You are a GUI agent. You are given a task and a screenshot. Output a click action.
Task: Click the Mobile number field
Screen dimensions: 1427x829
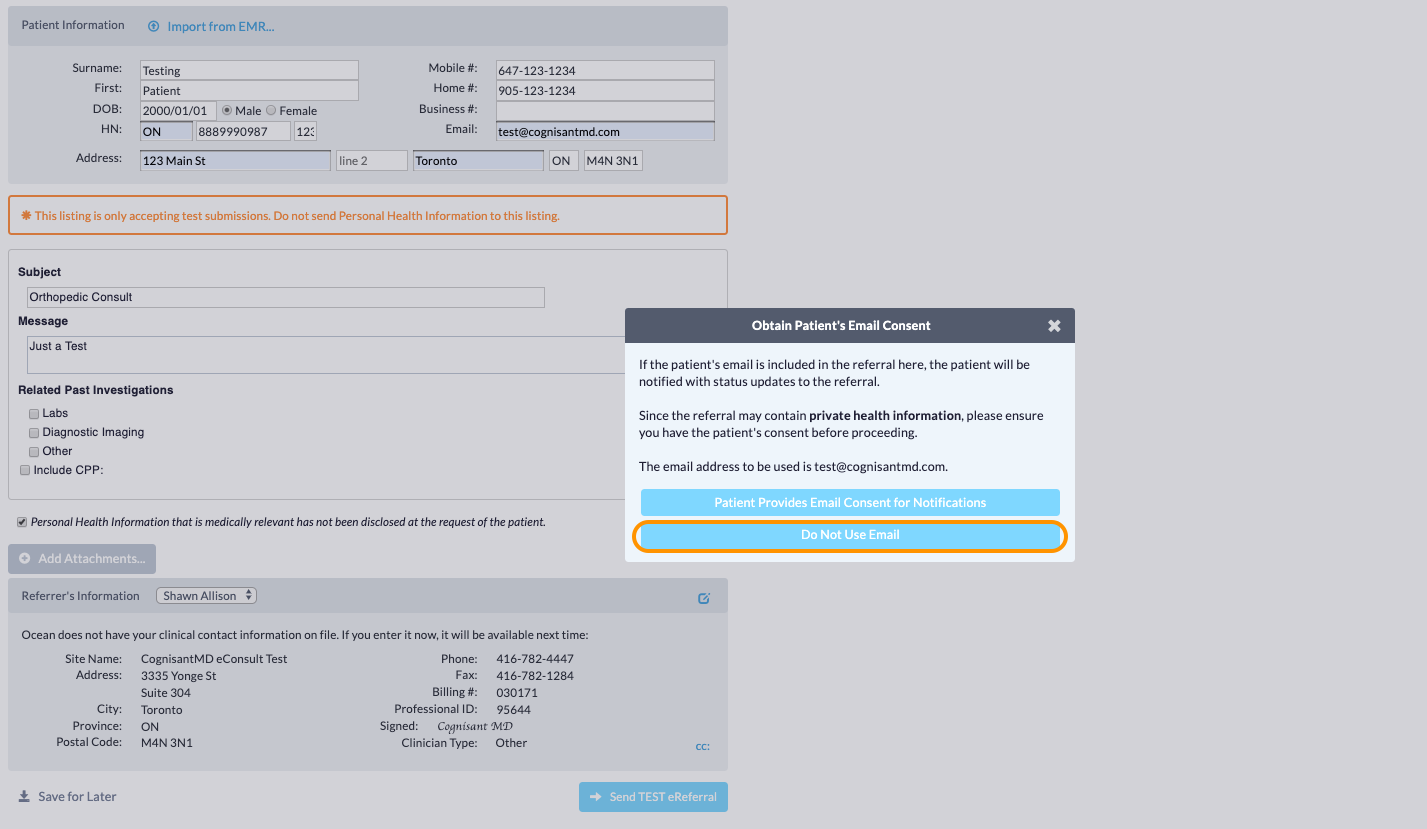(605, 71)
